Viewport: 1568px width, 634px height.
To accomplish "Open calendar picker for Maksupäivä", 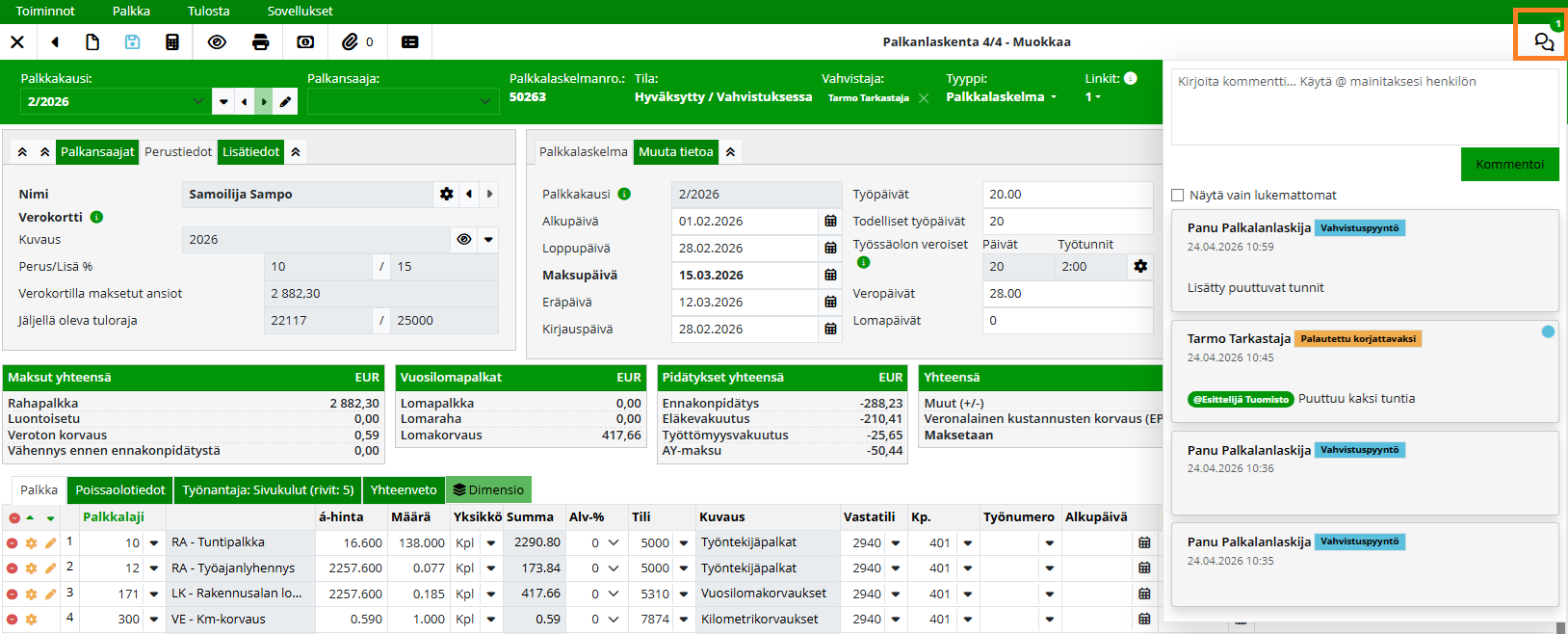I will pyautogui.click(x=830, y=275).
